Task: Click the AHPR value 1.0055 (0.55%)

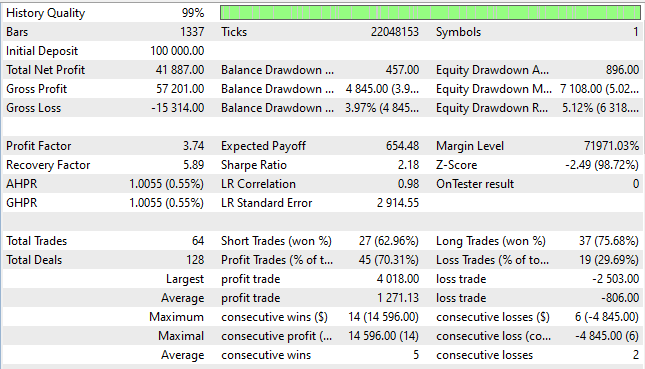Action: [x=167, y=183]
